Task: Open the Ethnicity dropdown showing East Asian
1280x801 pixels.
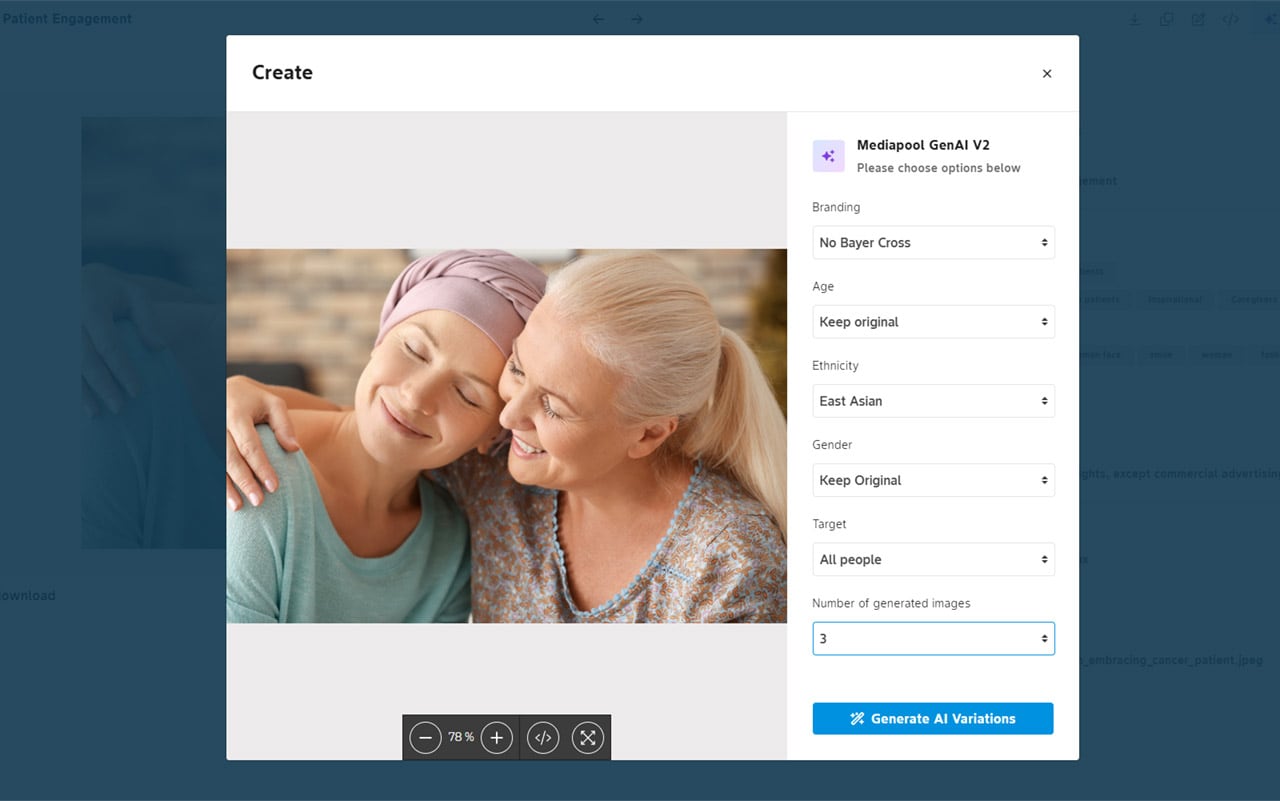Action: tap(934, 401)
